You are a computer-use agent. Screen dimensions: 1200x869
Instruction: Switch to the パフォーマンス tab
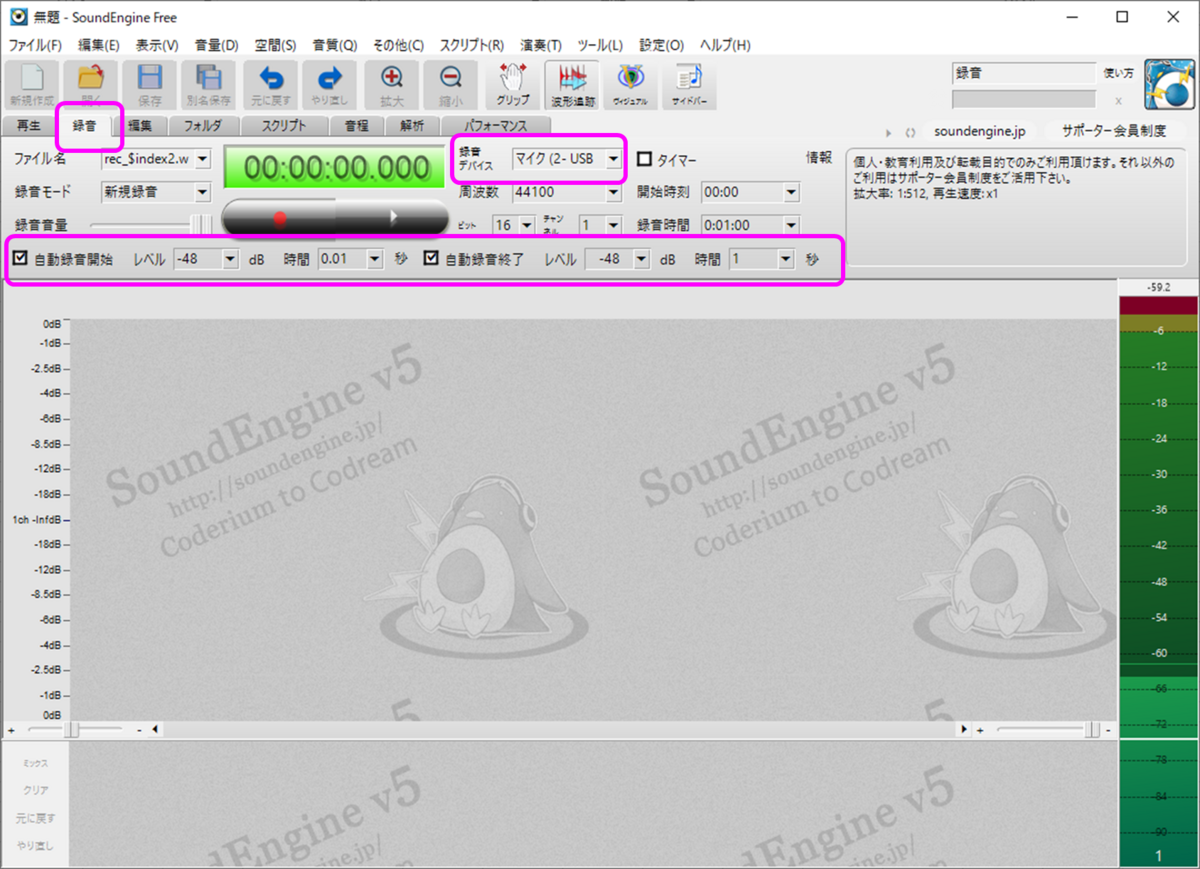point(496,126)
